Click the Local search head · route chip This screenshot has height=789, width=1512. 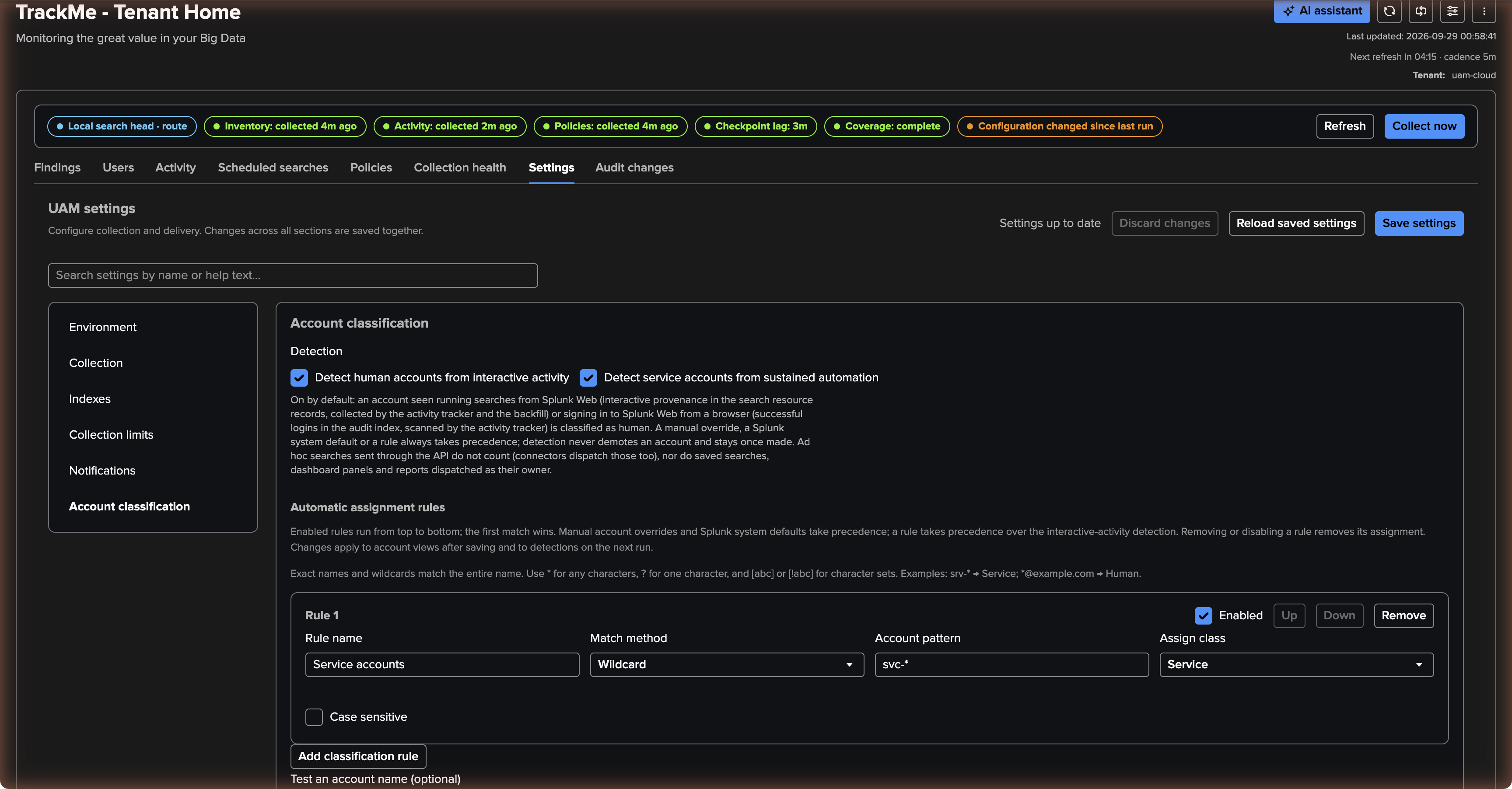pyautogui.click(x=122, y=126)
